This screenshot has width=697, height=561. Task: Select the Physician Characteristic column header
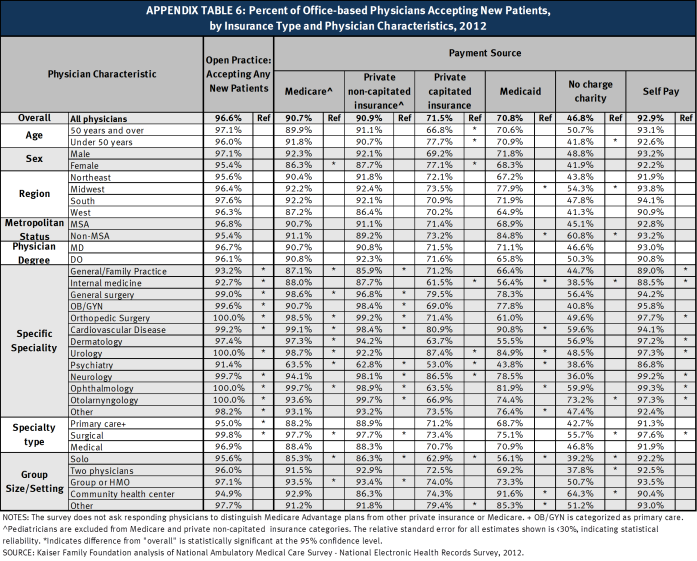103,74
